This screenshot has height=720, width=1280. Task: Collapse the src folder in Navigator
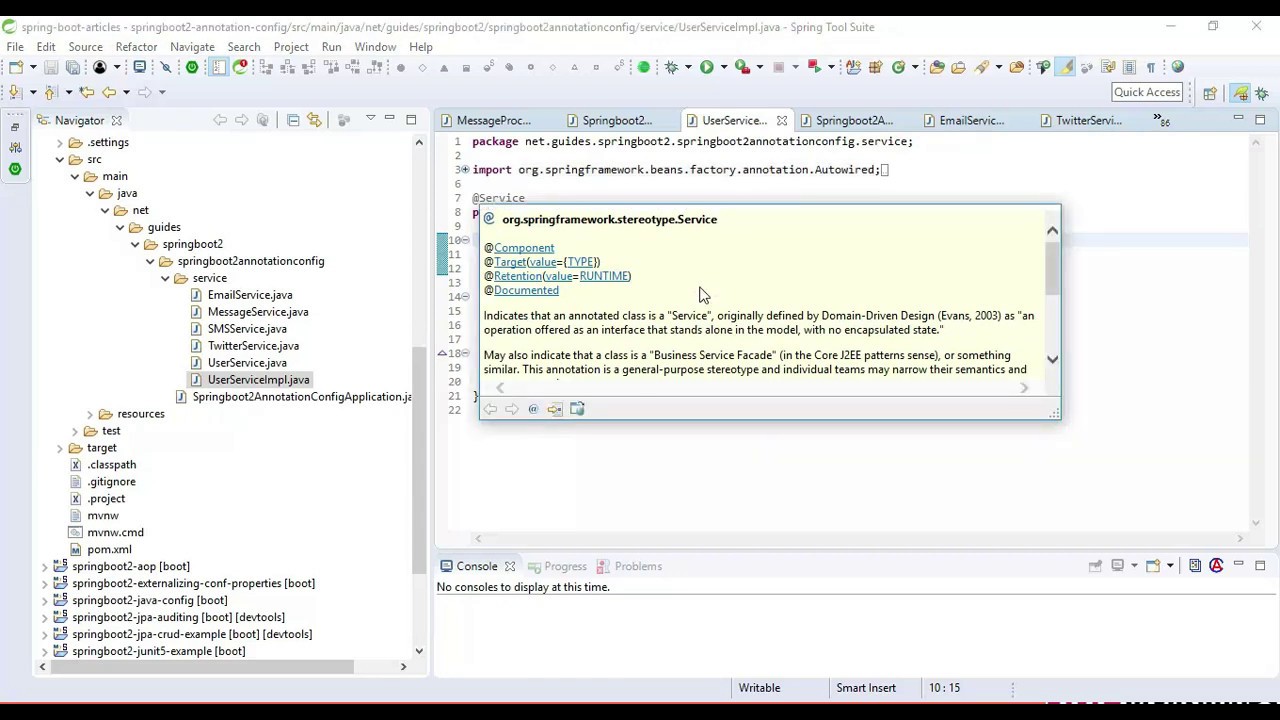60,160
